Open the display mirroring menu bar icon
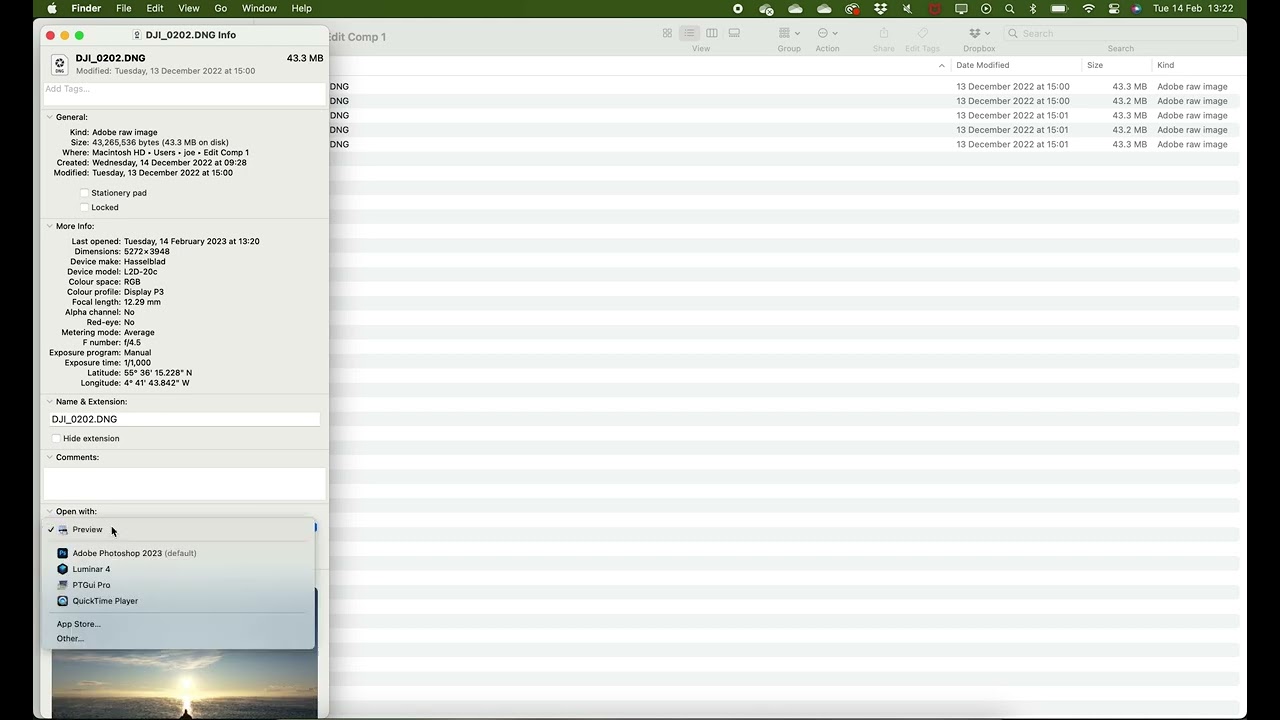The width and height of the screenshot is (1280, 720). 961,8
